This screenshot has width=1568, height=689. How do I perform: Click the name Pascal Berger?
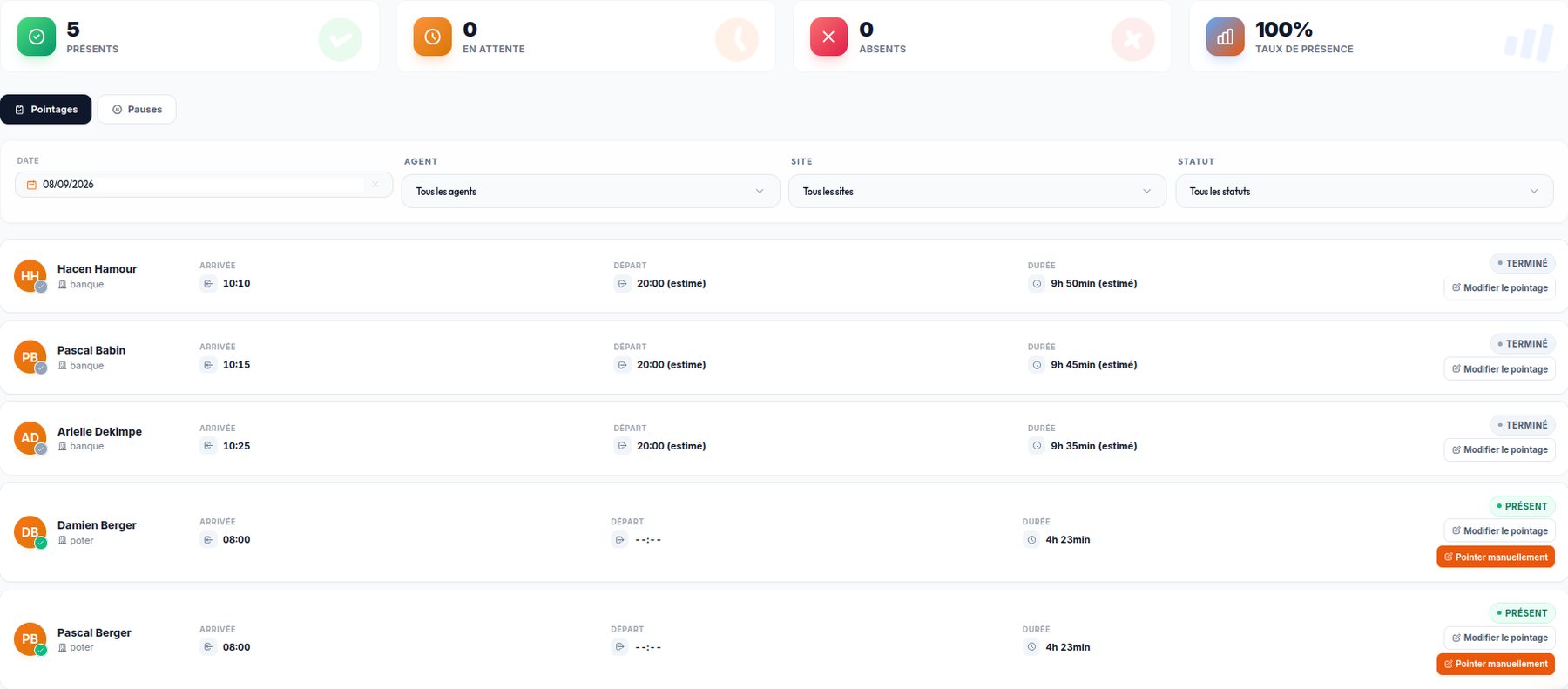click(x=94, y=633)
